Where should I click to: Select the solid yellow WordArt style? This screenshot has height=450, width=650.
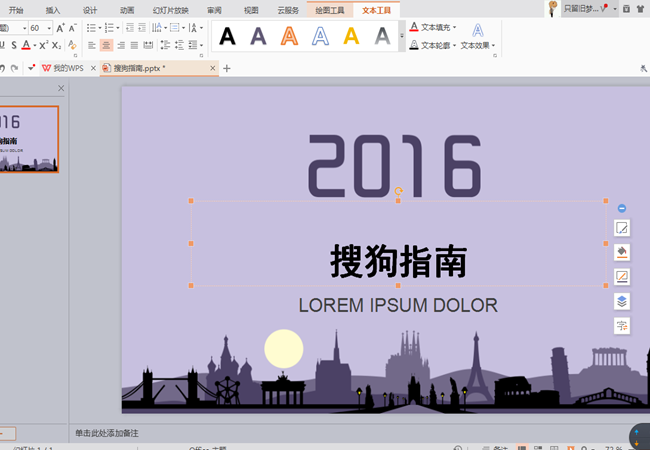[351, 36]
